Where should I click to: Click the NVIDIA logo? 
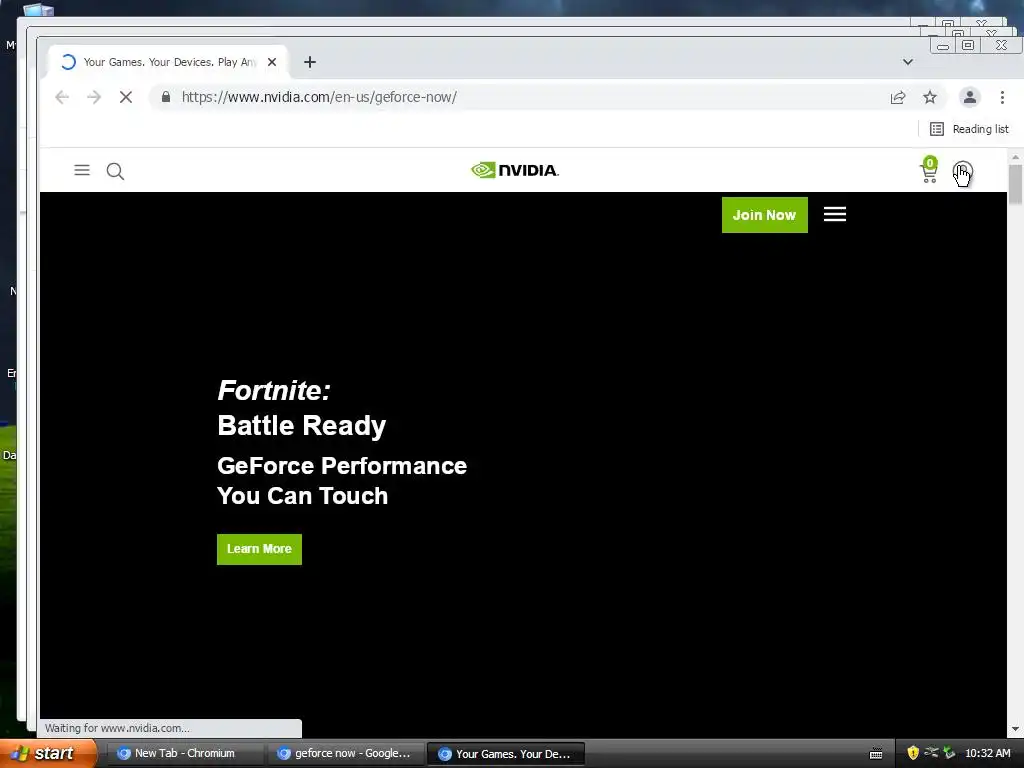point(515,170)
